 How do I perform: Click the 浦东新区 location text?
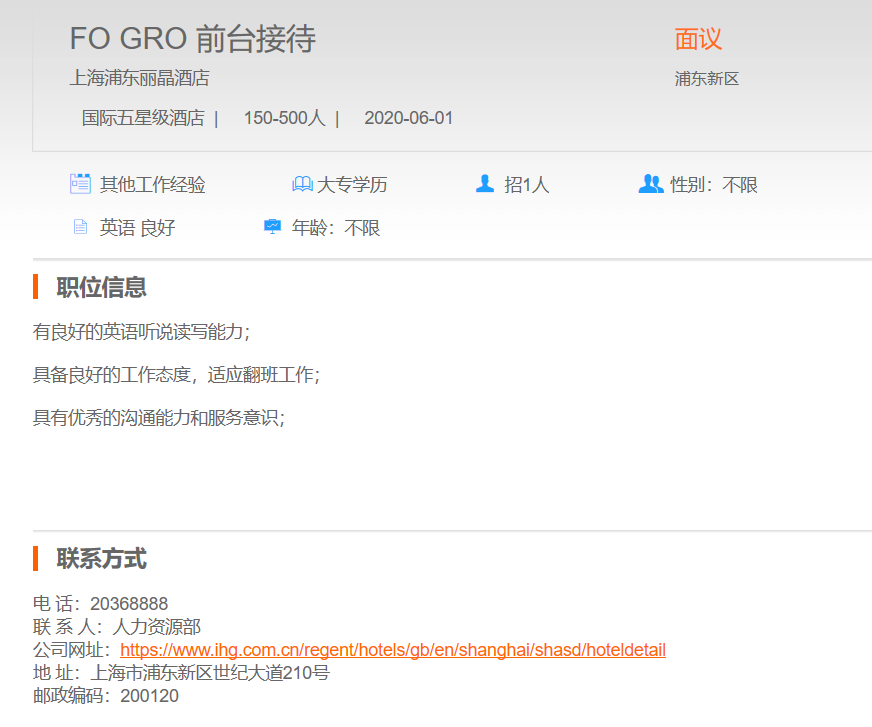pyautogui.click(x=706, y=79)
